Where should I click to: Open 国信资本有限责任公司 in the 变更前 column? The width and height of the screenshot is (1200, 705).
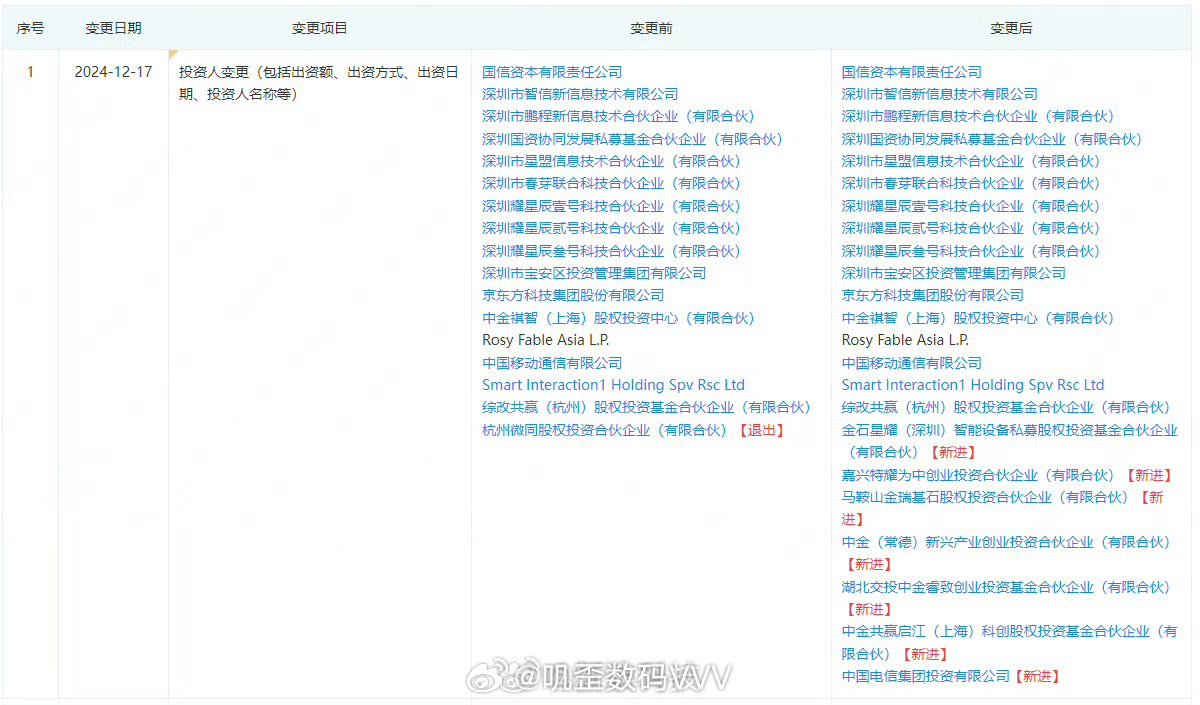[552, 72]
